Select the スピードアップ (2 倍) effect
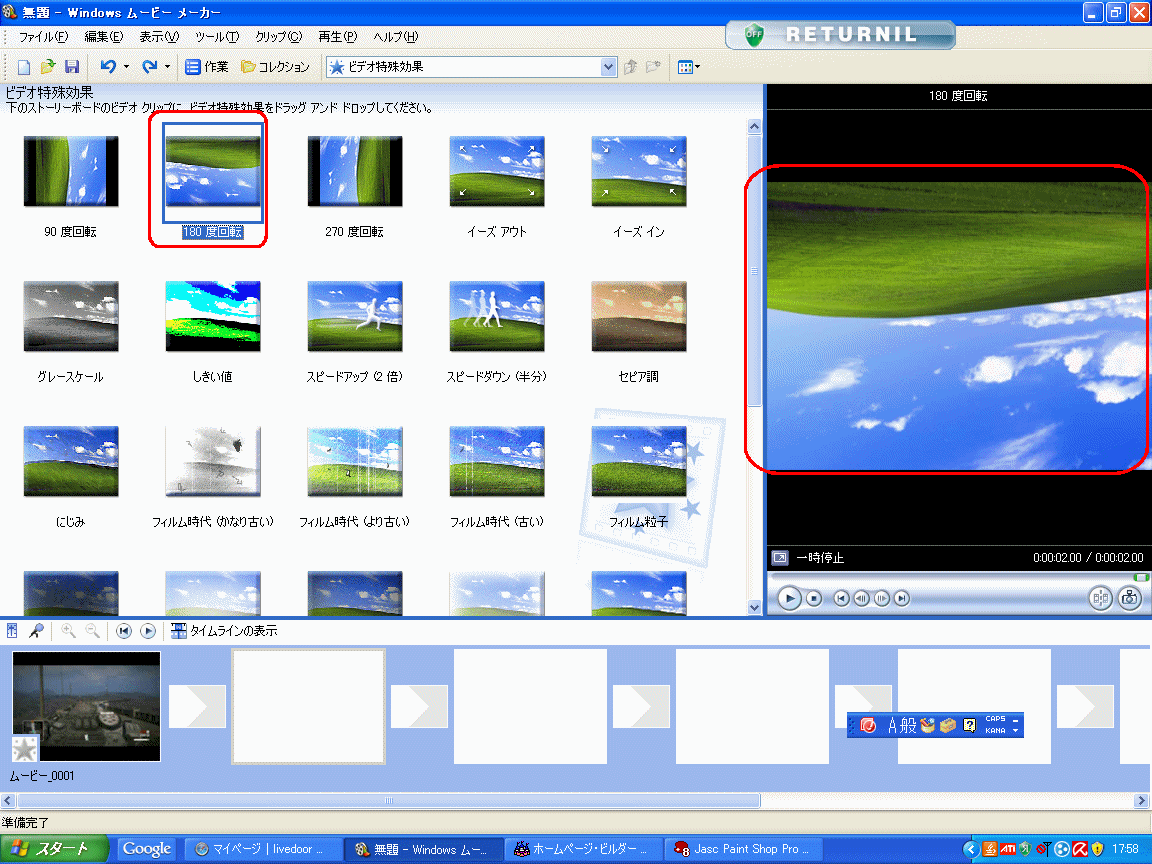 tap(355, 317)
